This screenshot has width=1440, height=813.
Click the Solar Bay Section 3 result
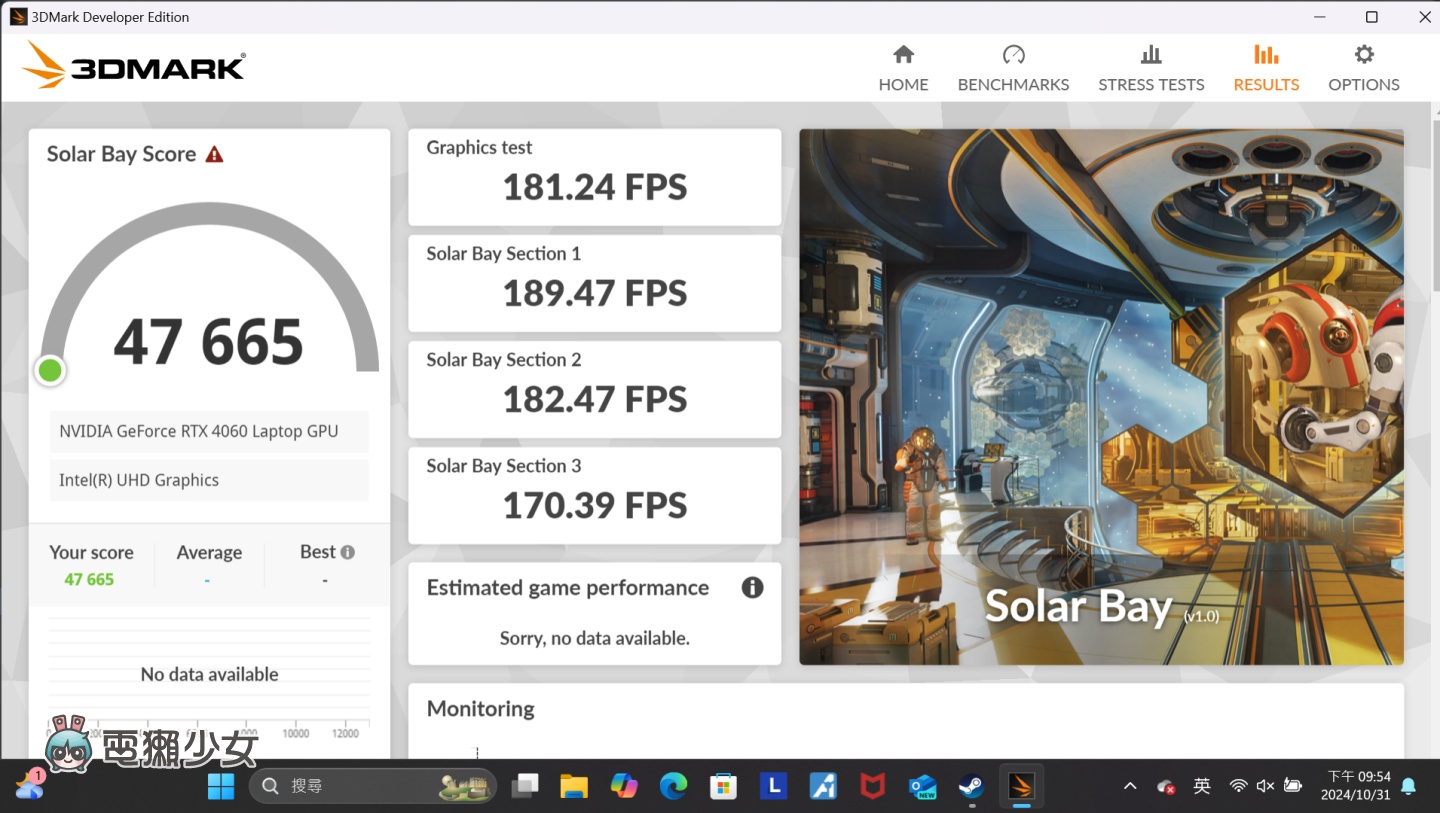pyautogui.click(x=594, y=495)
